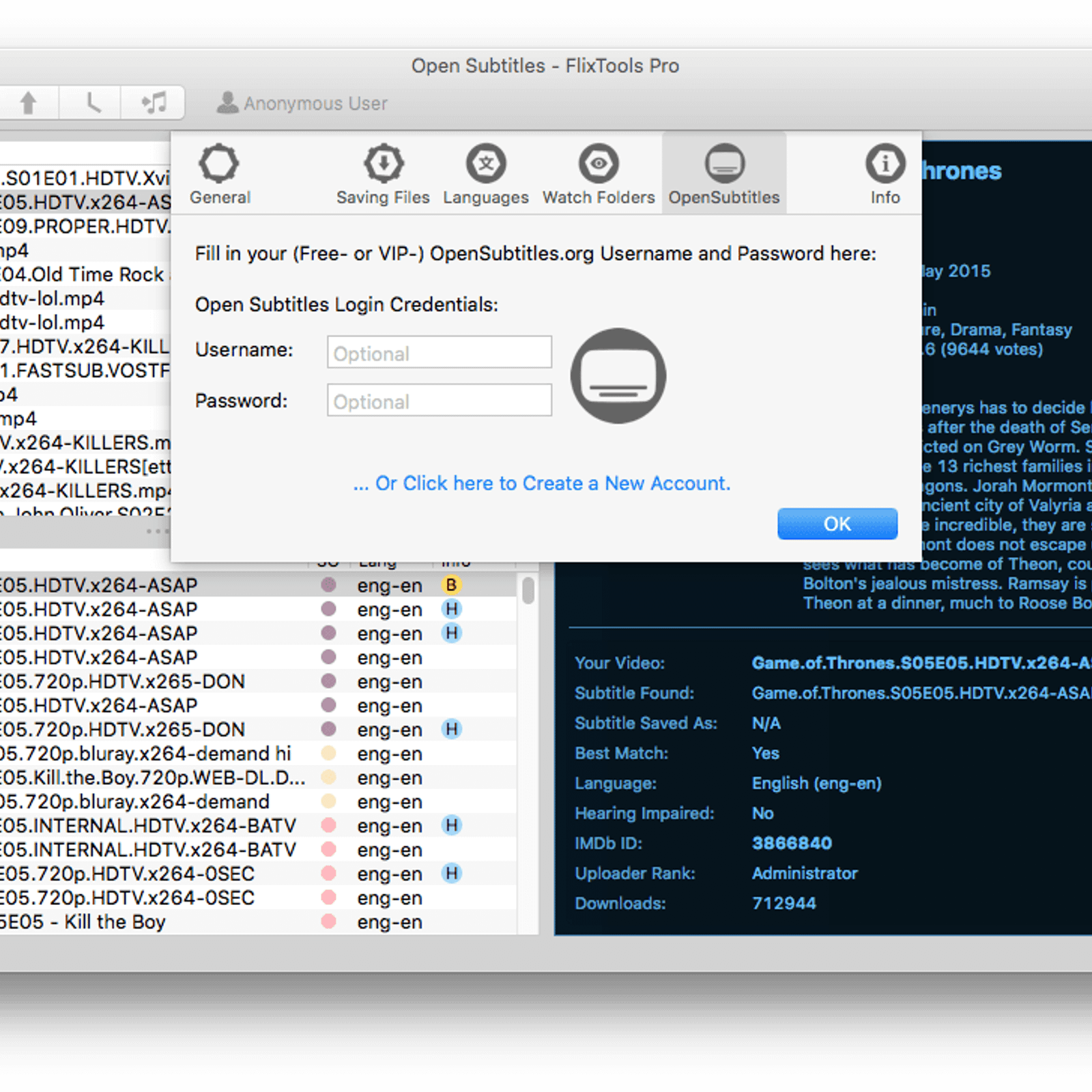Follow the Create a New Account link
This screenshot has height=1092, width=1092.
(542, 483)
